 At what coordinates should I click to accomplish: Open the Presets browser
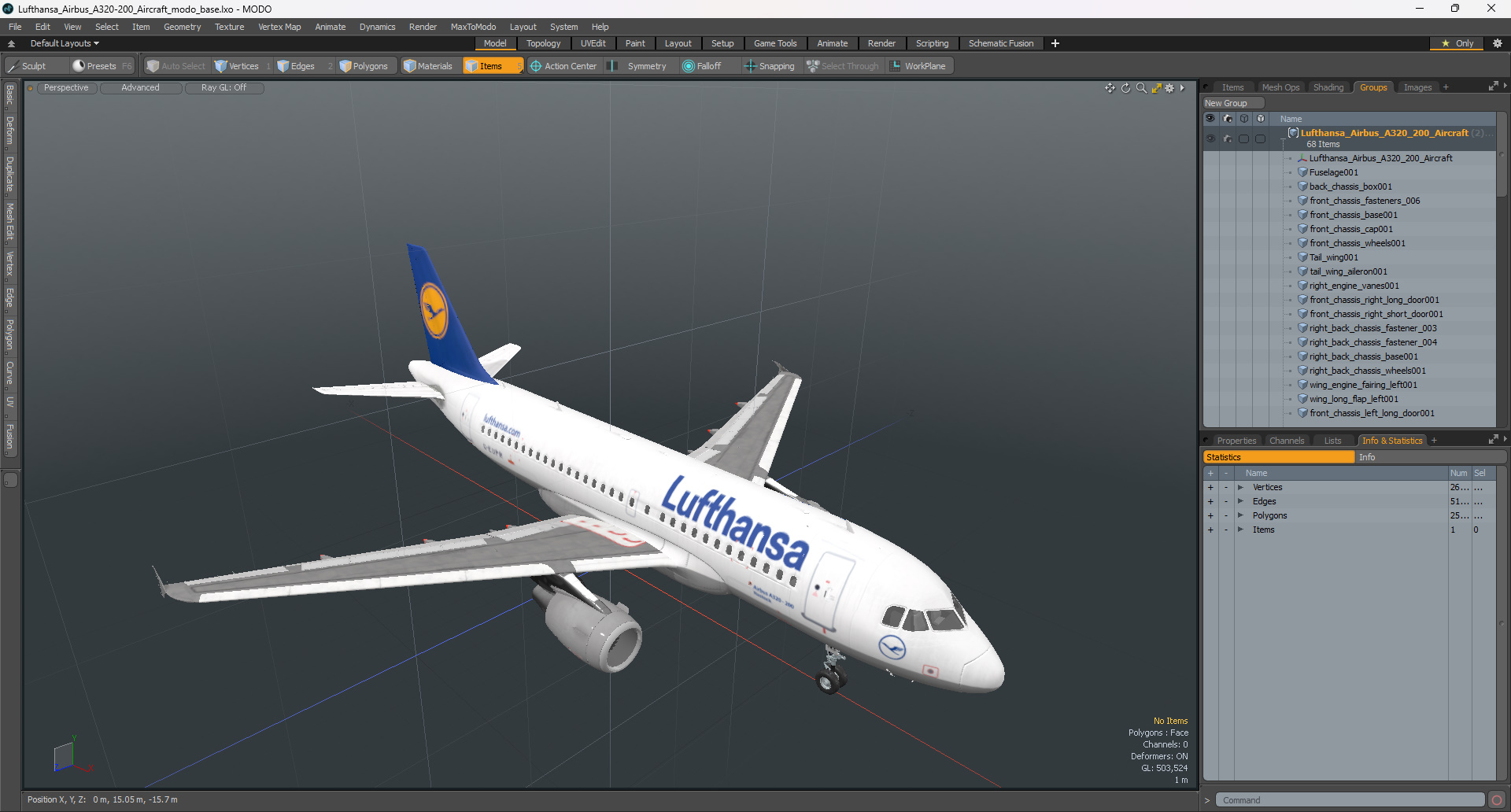102,66
